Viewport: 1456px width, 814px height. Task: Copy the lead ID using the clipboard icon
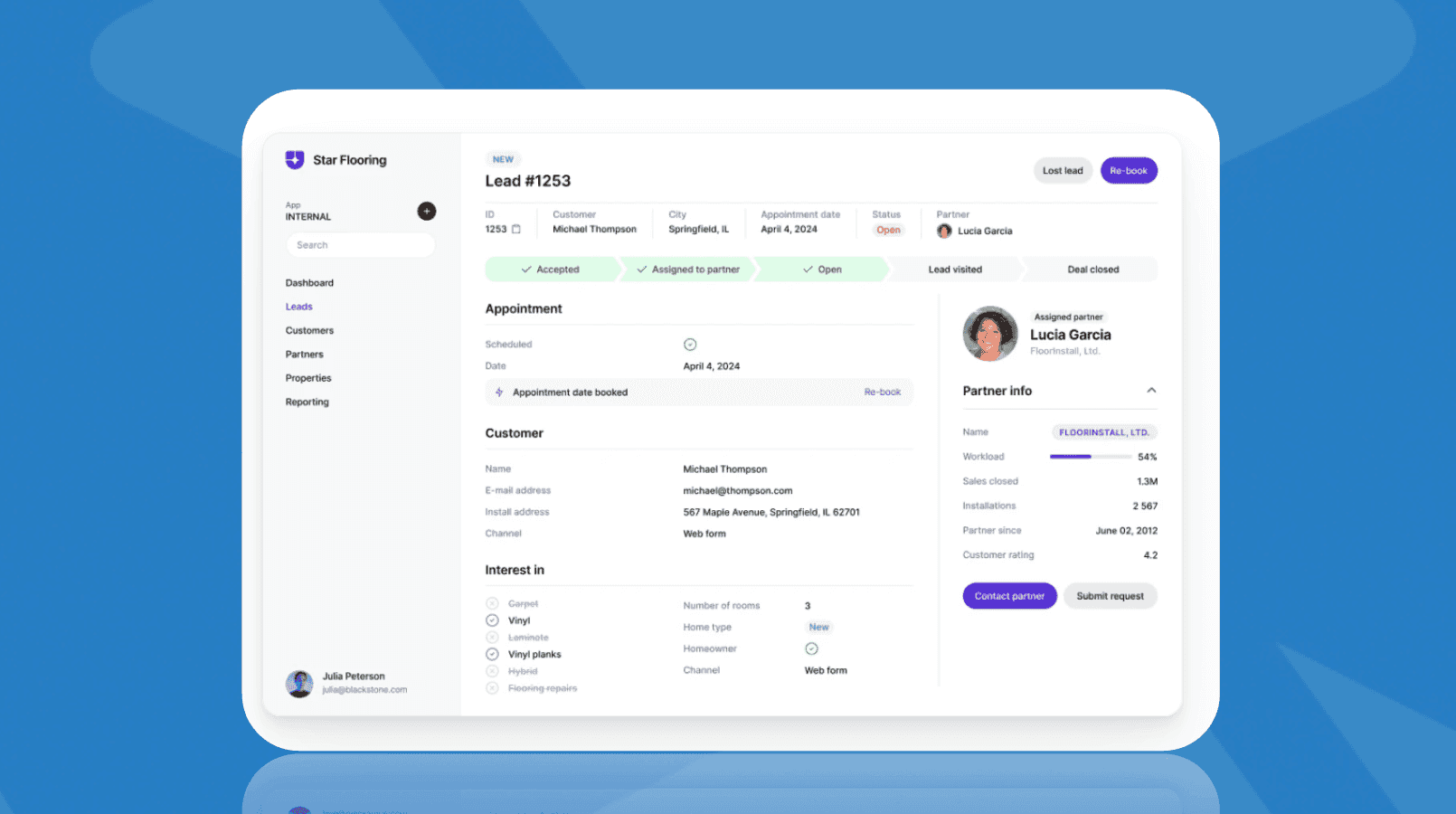(515, 230)
